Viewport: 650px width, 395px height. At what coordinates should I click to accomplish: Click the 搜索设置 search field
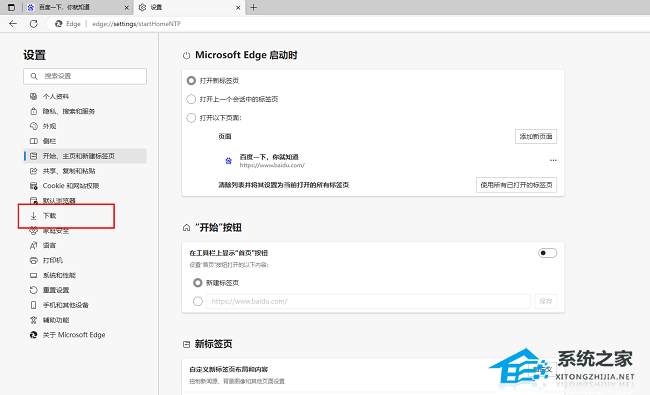point(85,76)
